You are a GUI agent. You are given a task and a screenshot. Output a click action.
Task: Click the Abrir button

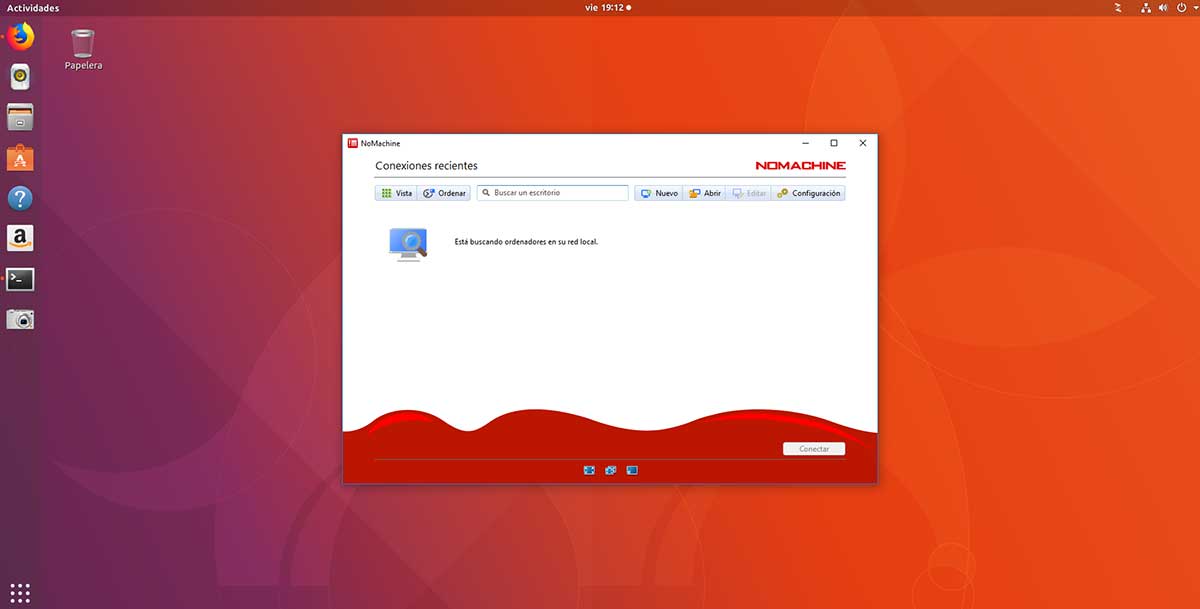tap(705, 193)
